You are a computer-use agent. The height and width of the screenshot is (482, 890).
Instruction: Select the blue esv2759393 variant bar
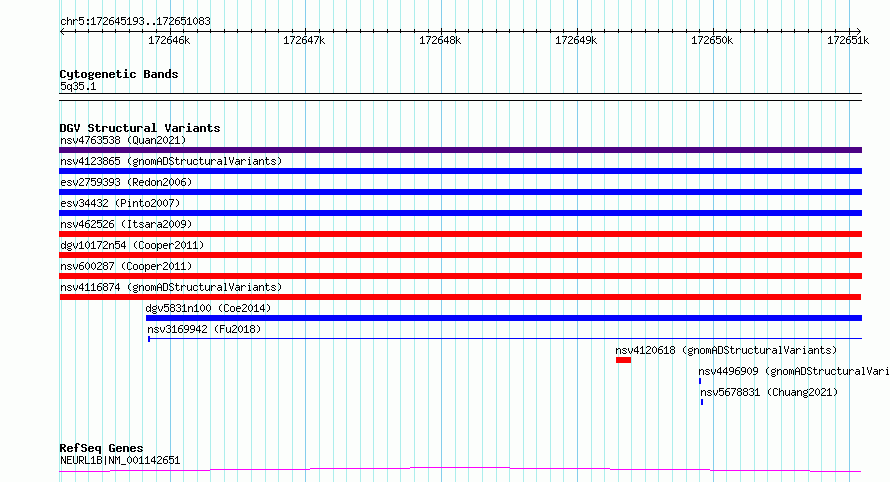[x=460, y=192]
